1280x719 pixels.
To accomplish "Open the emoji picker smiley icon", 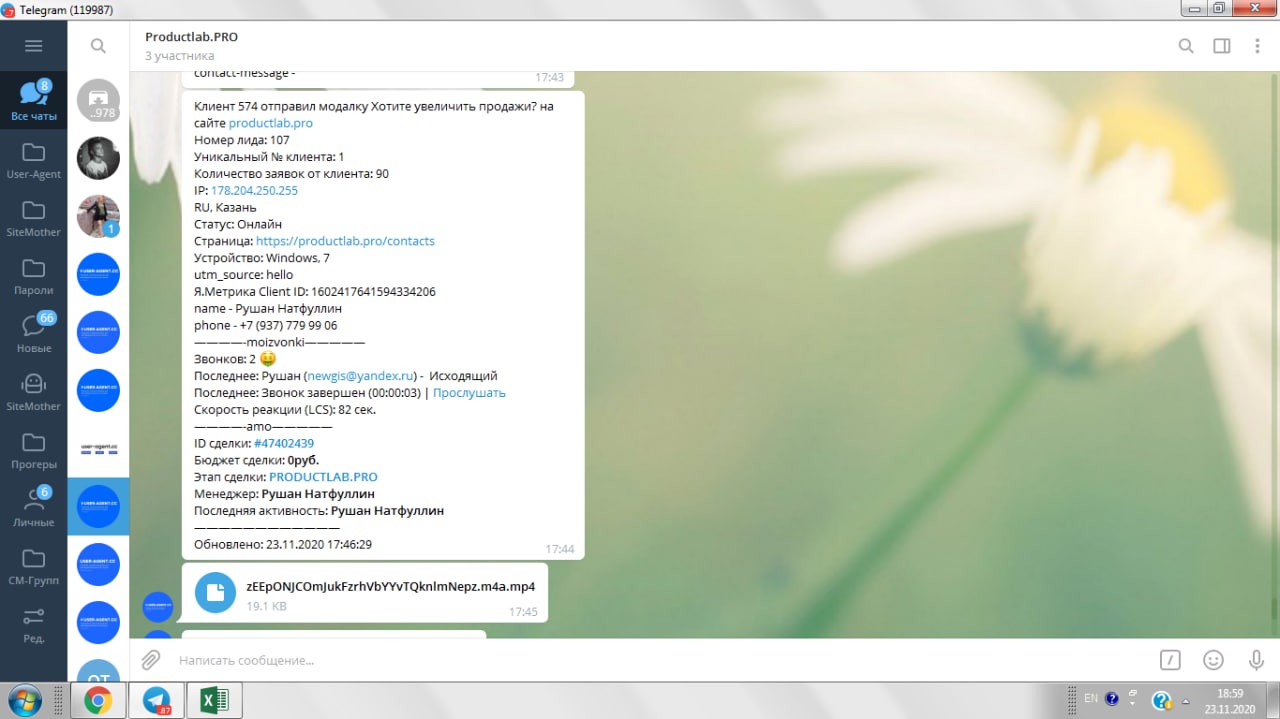I will pos(1213,660).
